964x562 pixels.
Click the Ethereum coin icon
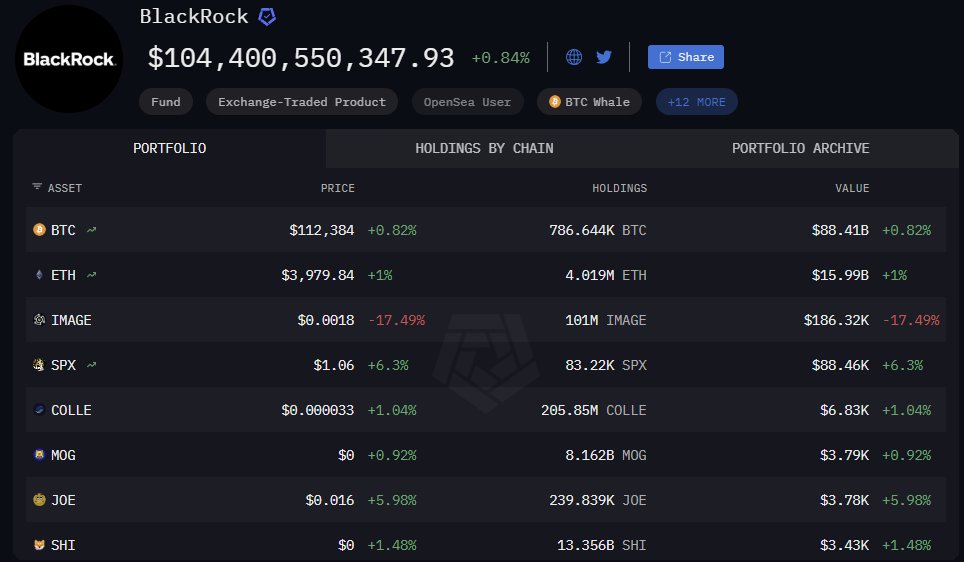pyautogui.click(x=39, y=275)
